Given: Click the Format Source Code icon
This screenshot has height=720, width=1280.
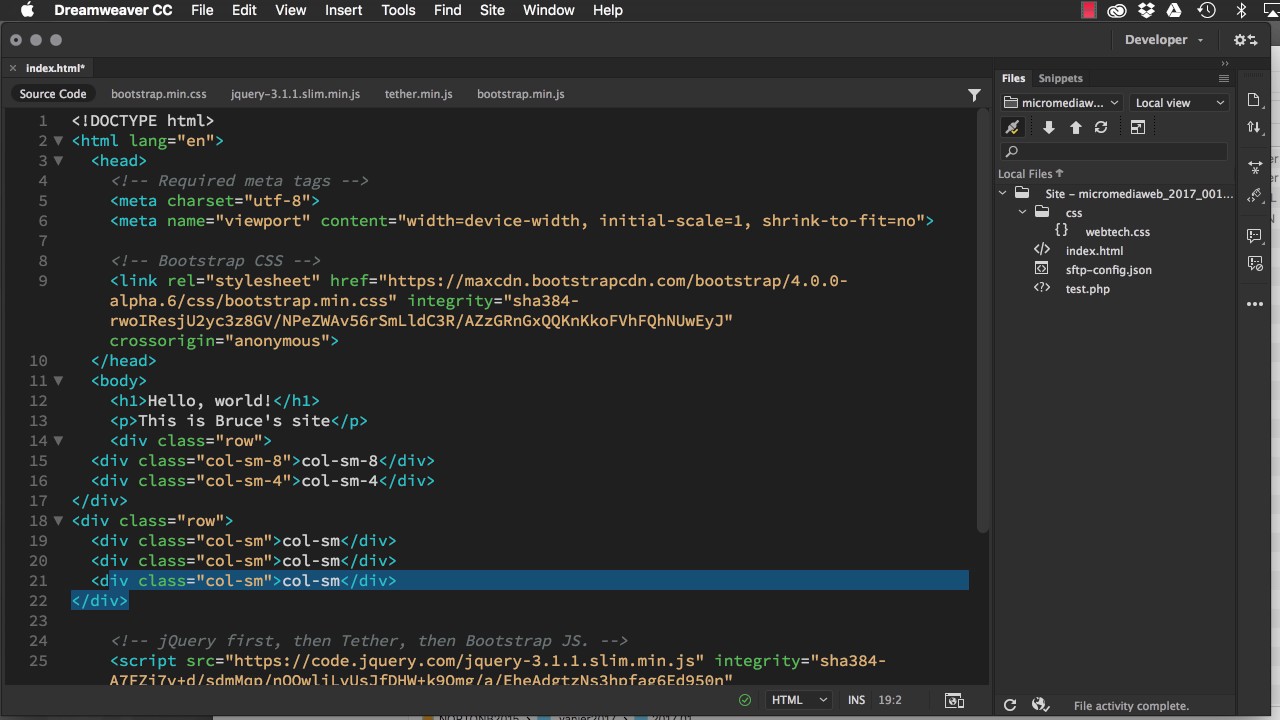Looking at the screenshot, I should click(1255, 196).
